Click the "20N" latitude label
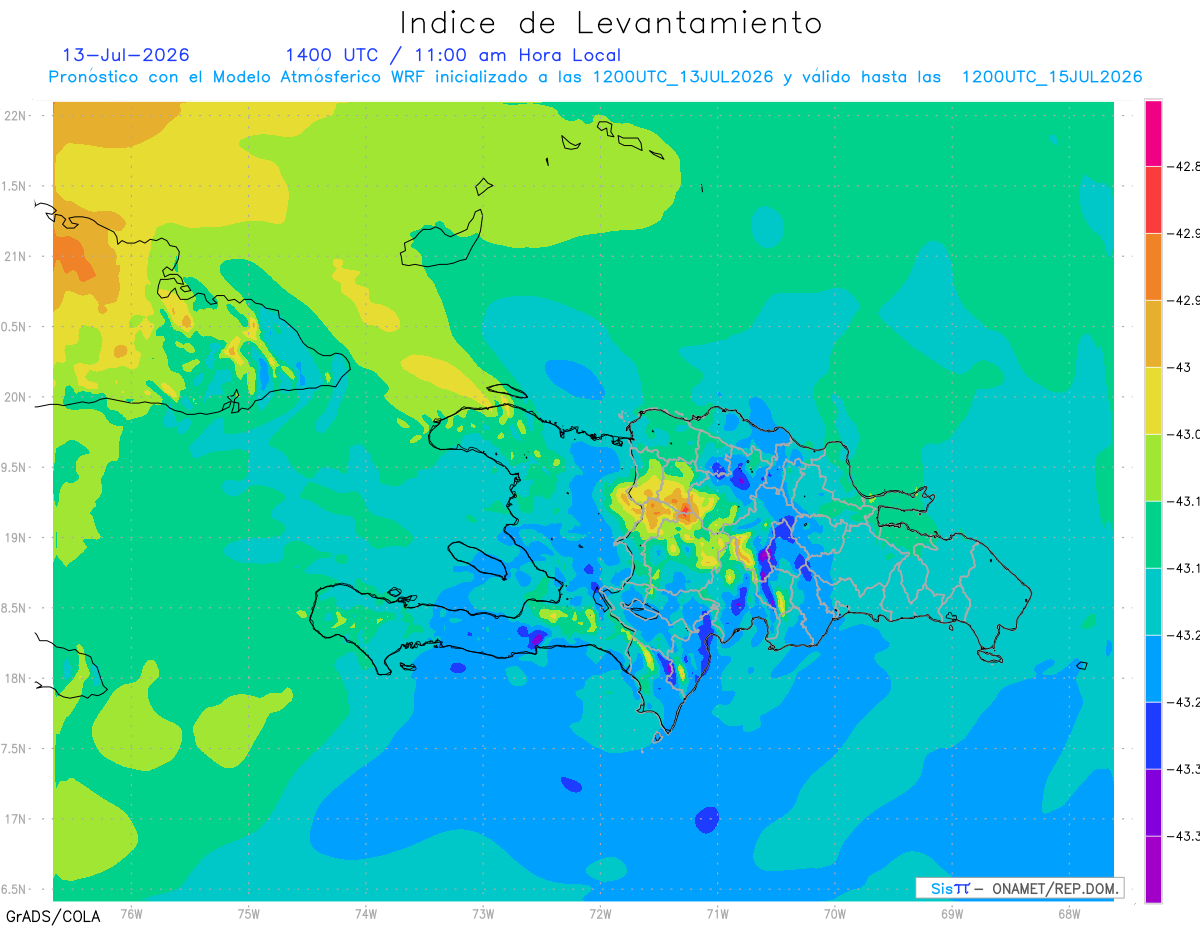Screen dimensions: 1200x927 16,397
